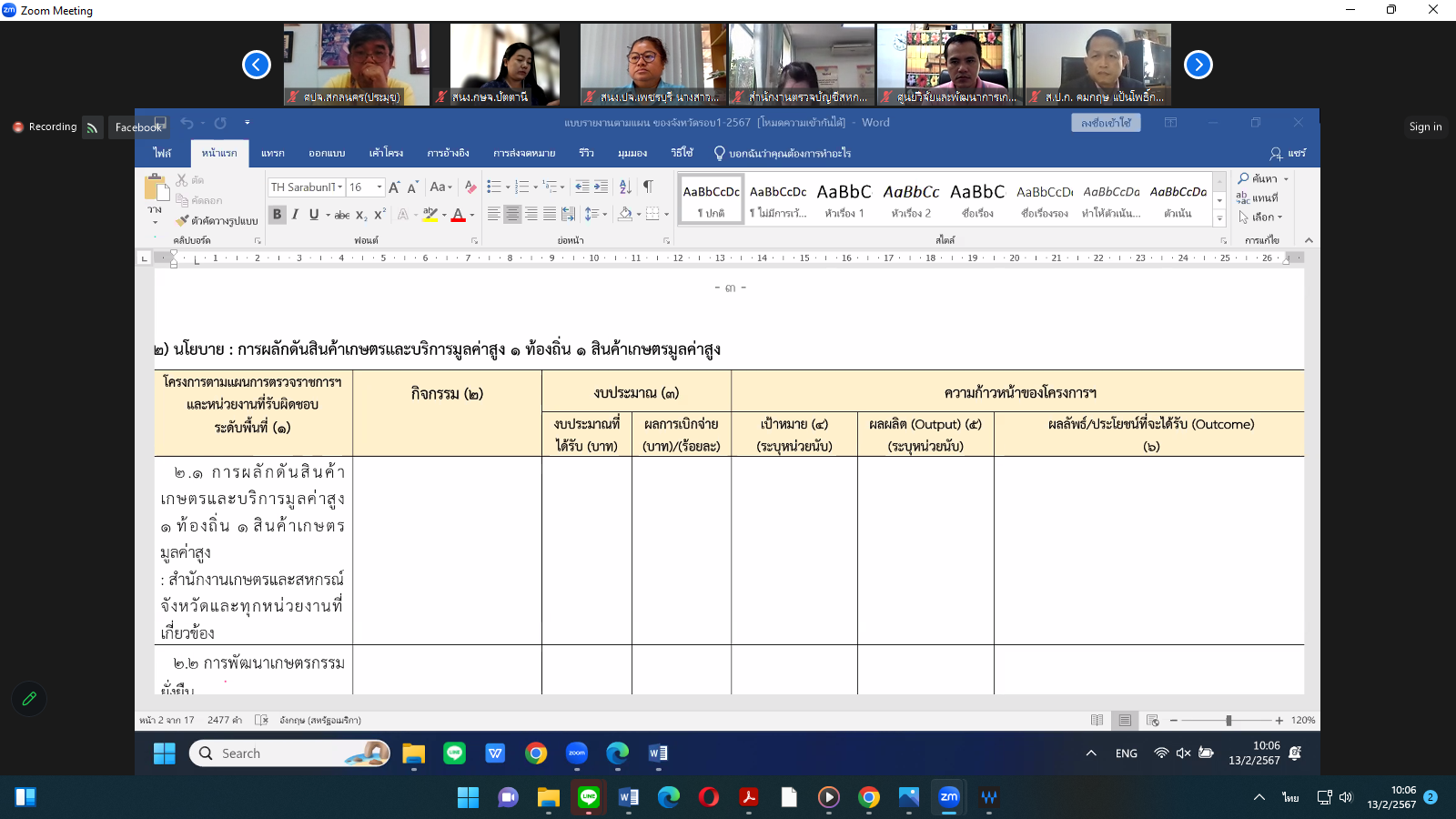Click ลงชื่อเข้าใช้ sign-in button in Word

(1106, 123)
